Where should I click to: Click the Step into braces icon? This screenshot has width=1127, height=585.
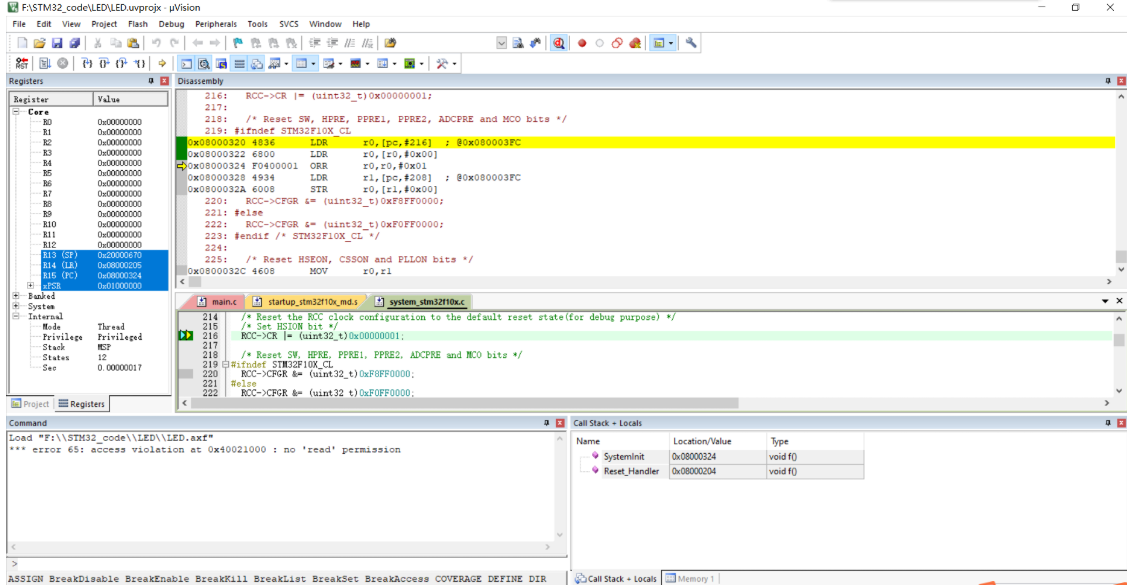[88, 63]
